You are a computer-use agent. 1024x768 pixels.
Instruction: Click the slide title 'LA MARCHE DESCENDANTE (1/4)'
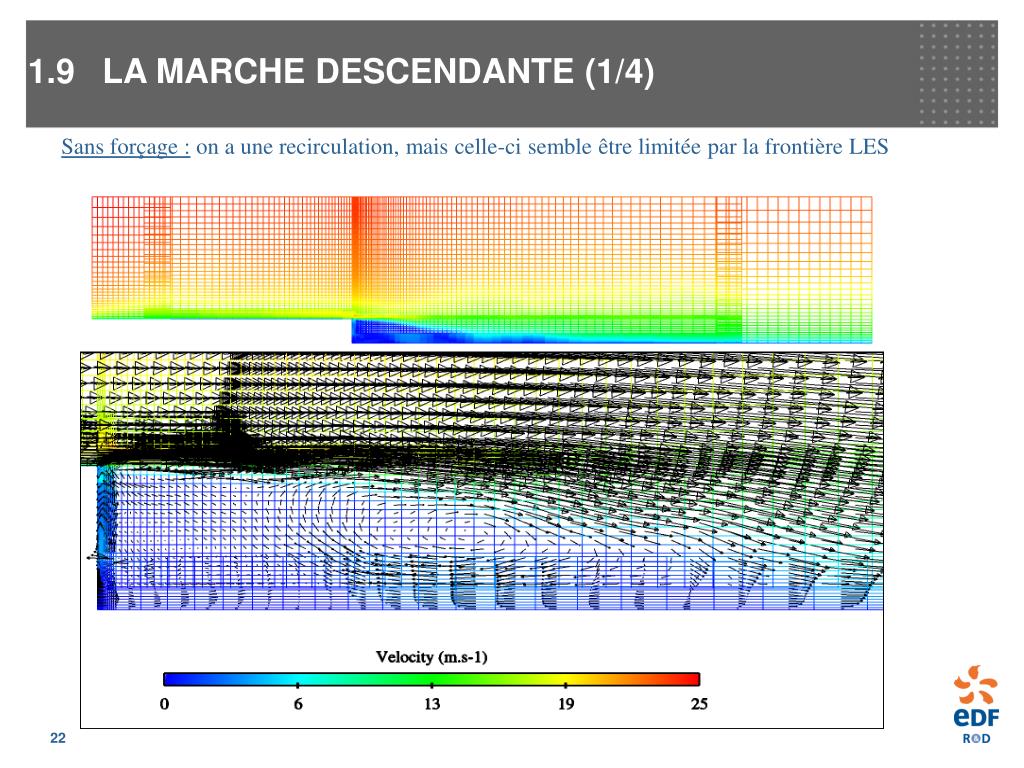click(378, 71)
